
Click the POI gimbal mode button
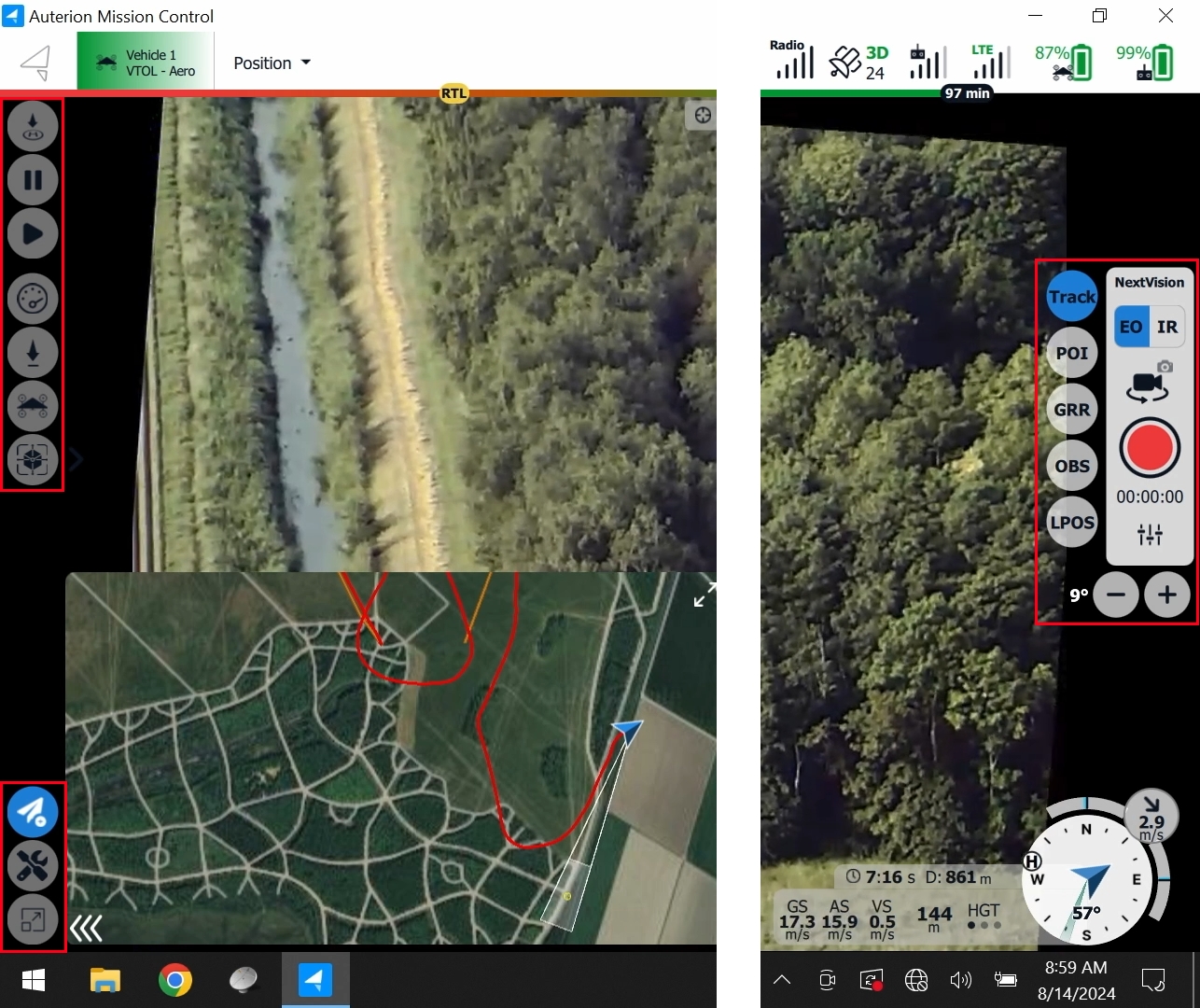[x=1071, y=354]
